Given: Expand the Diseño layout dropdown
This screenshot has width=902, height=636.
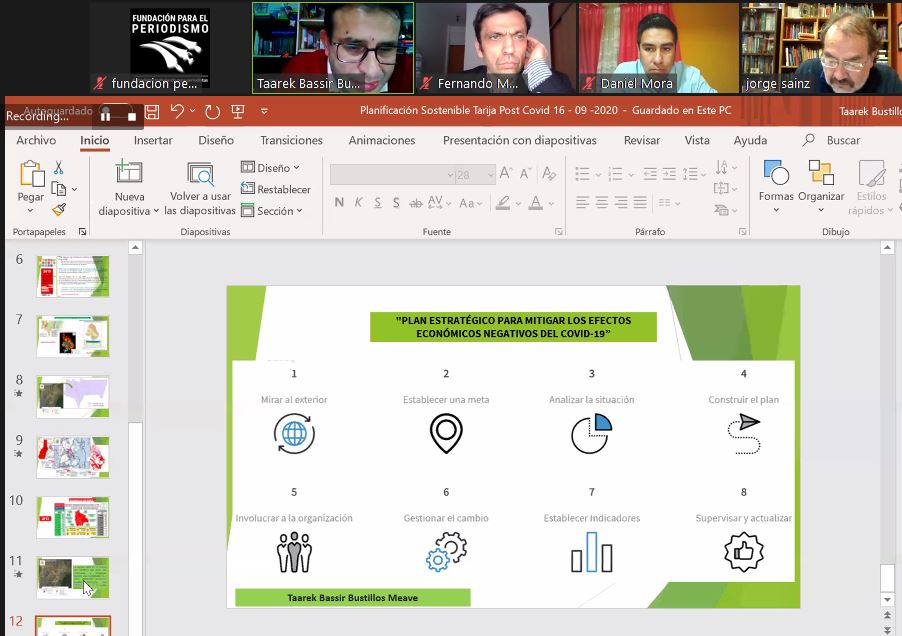Looking at the screenshot, I should [264, 168].
